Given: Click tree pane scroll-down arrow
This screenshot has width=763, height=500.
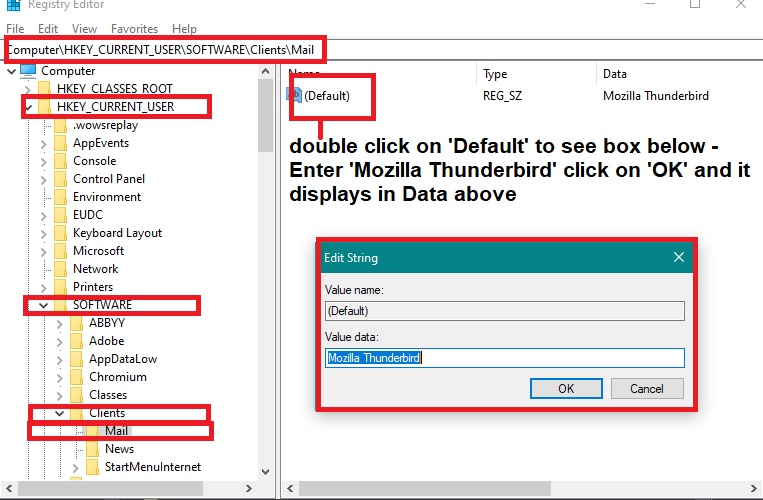Looking at the screenshot, I should [265, 472].
